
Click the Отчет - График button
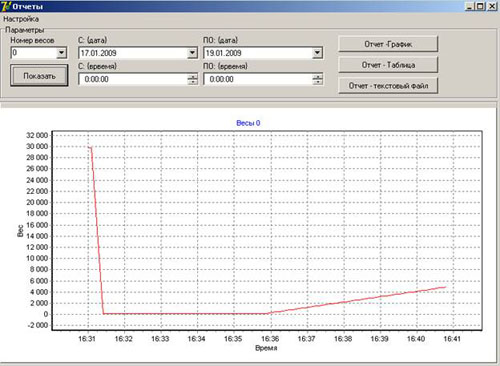click(x=388, y=44)
